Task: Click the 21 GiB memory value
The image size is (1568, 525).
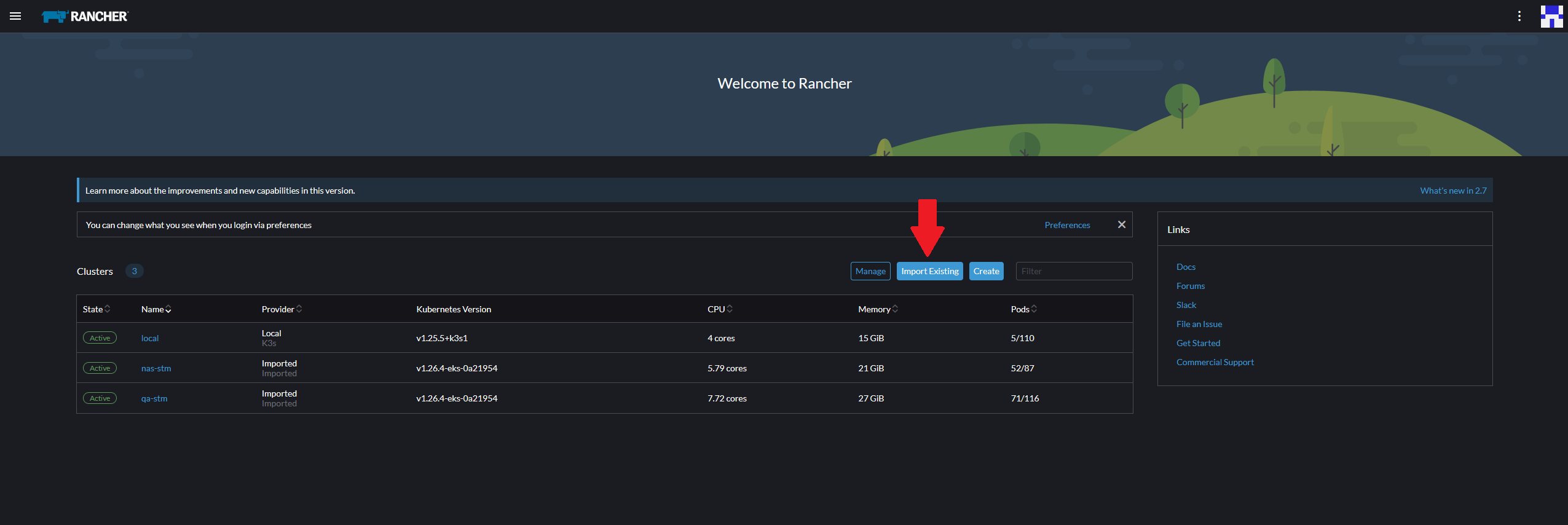Action: (871, 368)
